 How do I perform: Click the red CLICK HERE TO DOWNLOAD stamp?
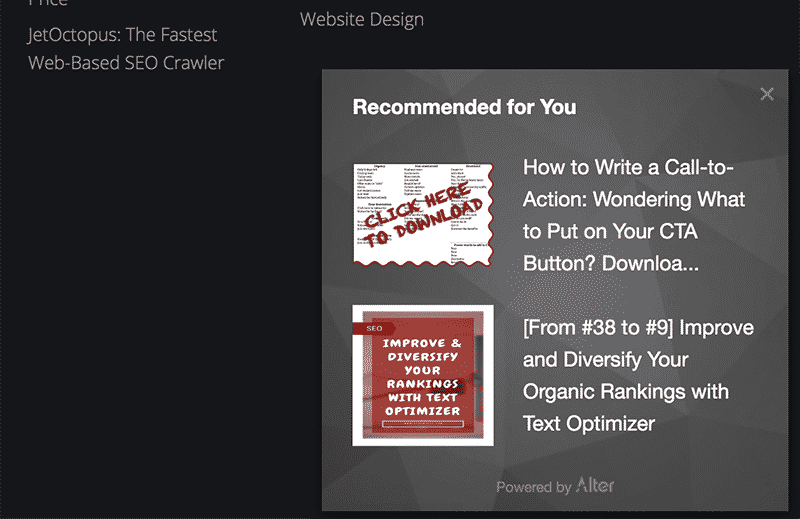423,214
